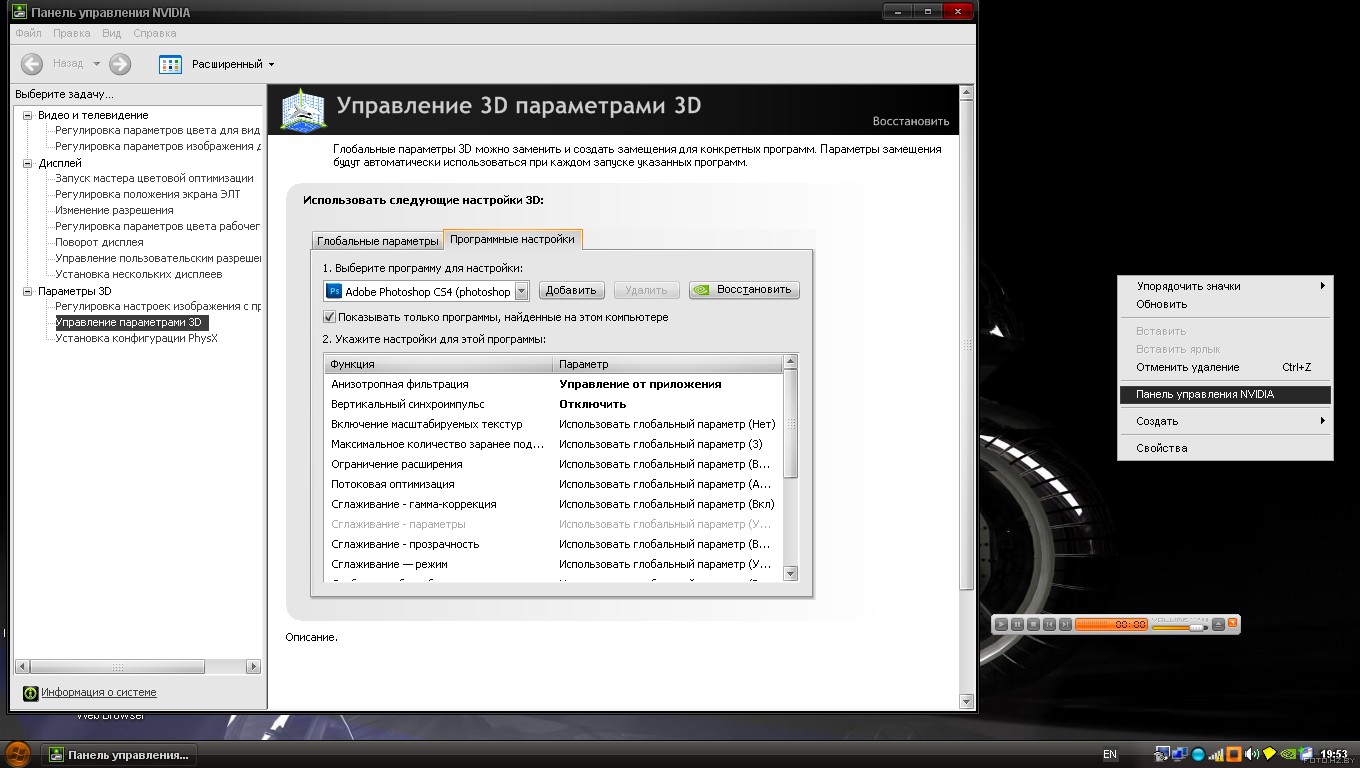Open the Back history dropdown arrow
The image size is (1360, 768).
(96, 64)
